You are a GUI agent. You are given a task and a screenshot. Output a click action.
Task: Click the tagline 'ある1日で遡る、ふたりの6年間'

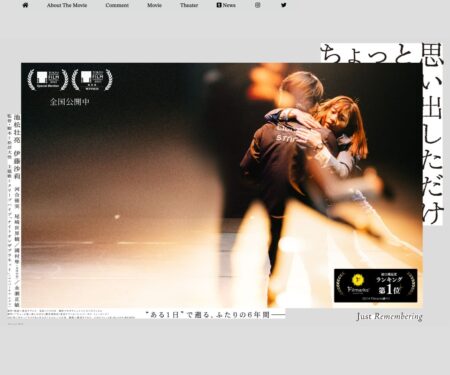(x=215, y=314)
